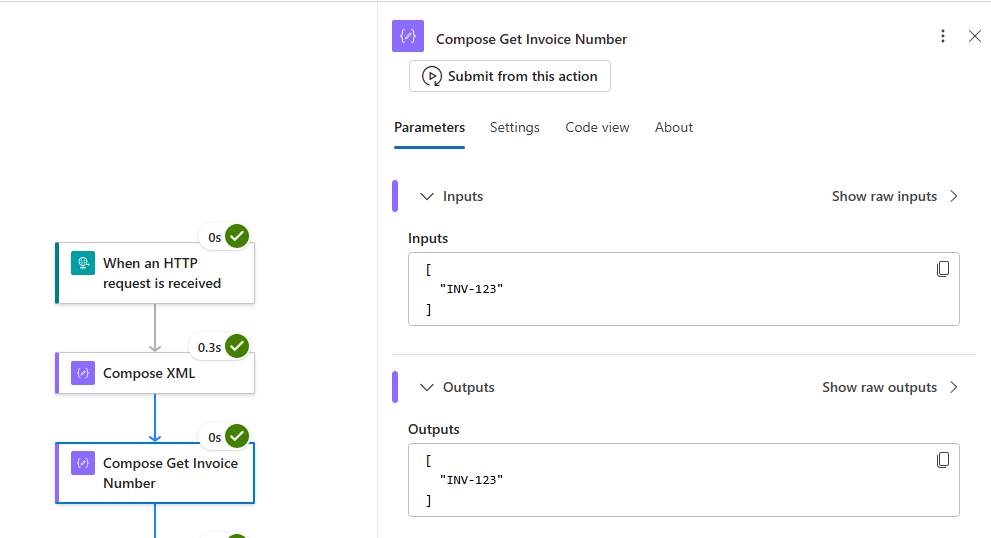Click the Compose Get Invoice Number node icon
The image size is (991, 538).
pos(82,463)
